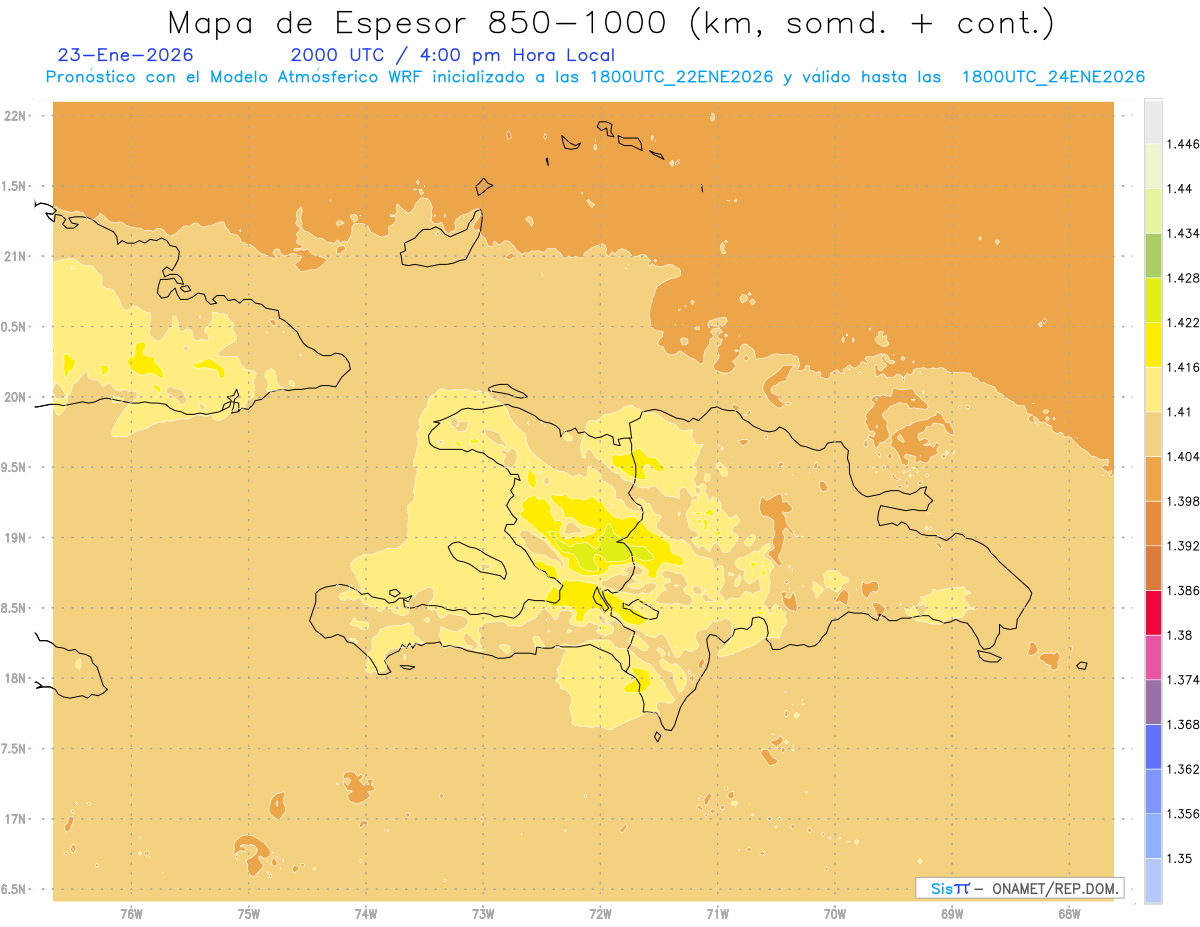Select the date label '23-Ene-2026'

(126, 56)
